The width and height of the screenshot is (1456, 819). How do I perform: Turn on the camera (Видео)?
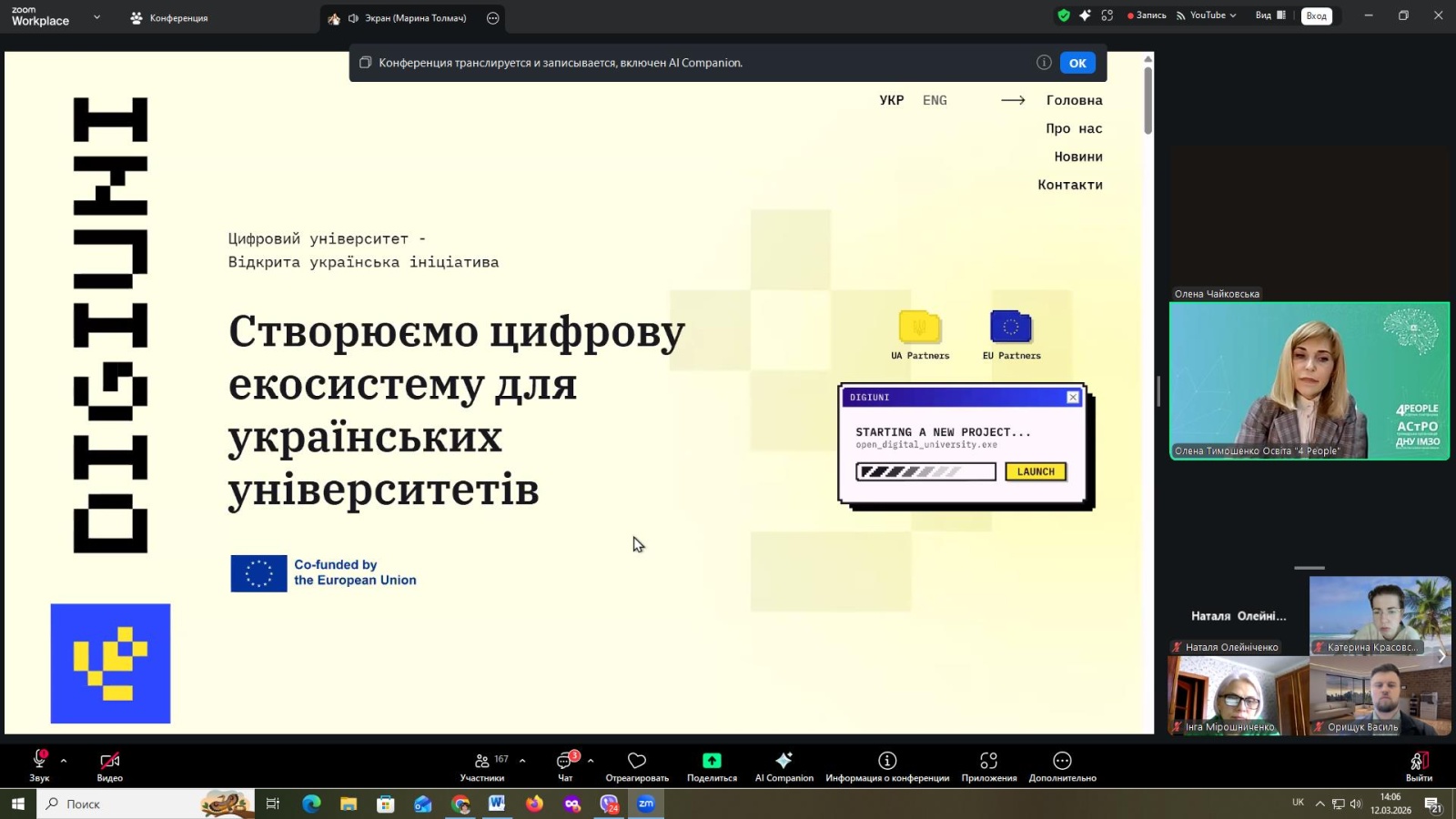click(x=109, y=761)
